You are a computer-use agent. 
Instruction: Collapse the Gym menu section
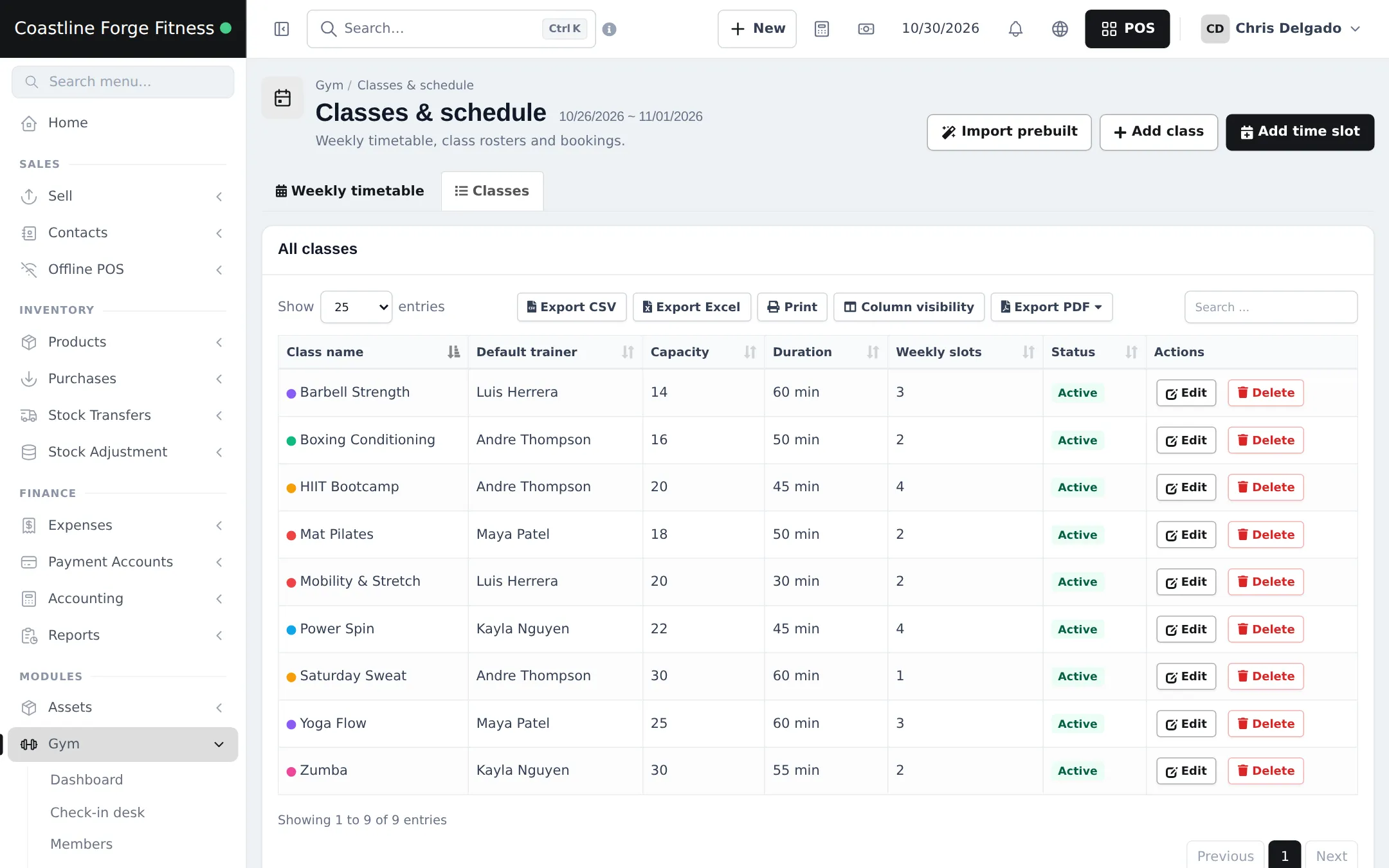pyautogui.click(x=122, y=744)
